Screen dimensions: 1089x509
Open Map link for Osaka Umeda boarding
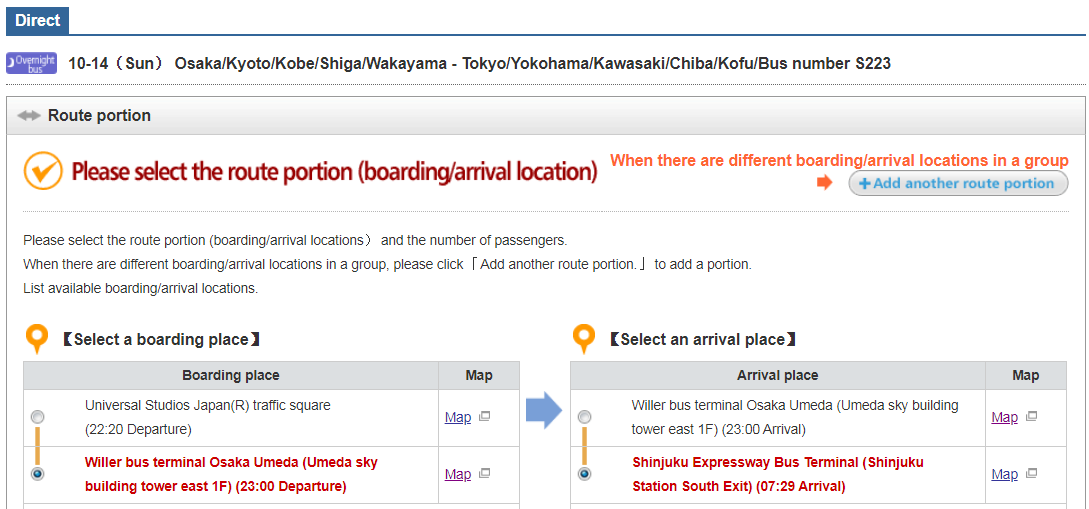pyautogui.click(x=458, y=474)
